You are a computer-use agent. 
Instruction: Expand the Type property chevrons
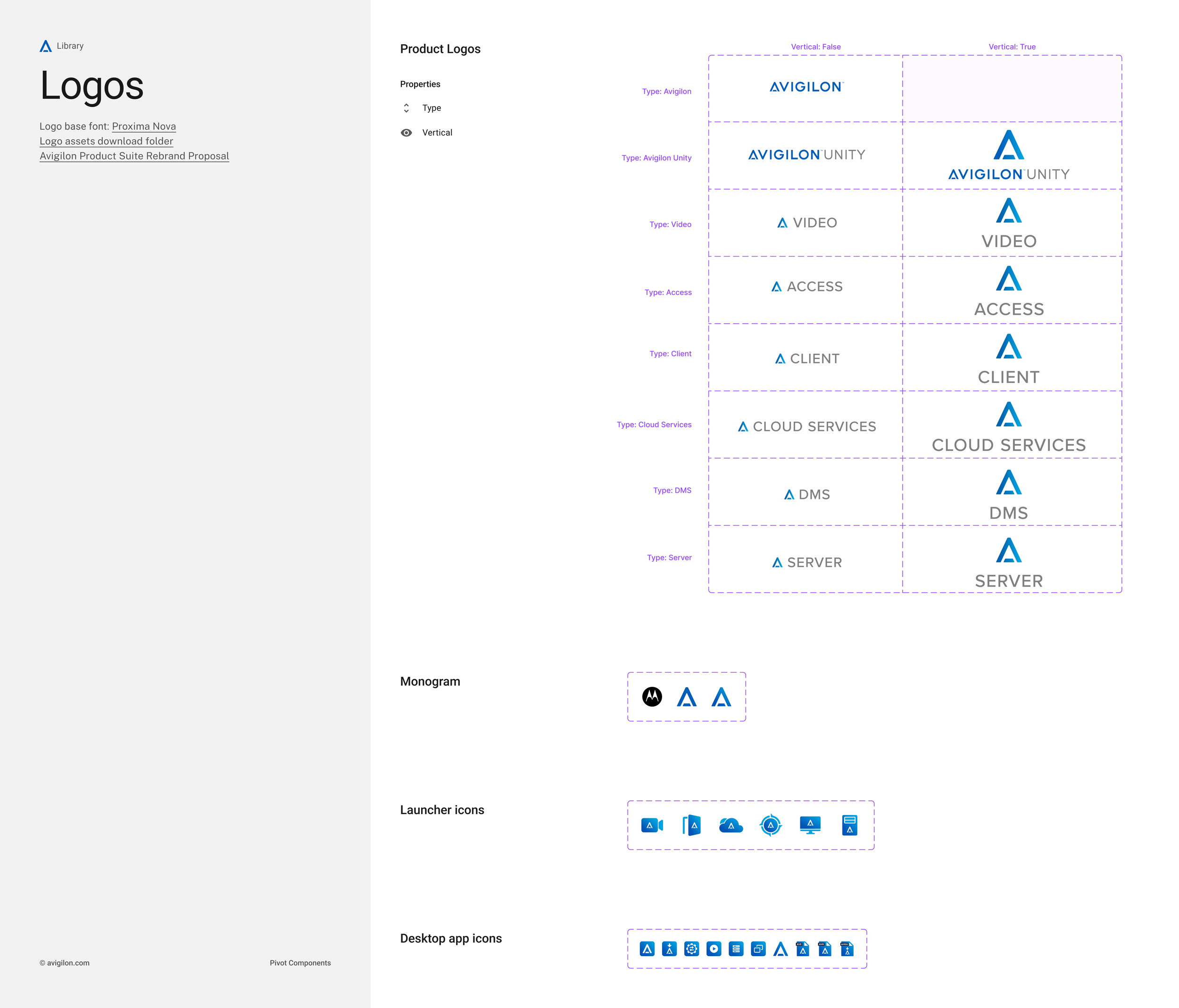tap(406, 108)
